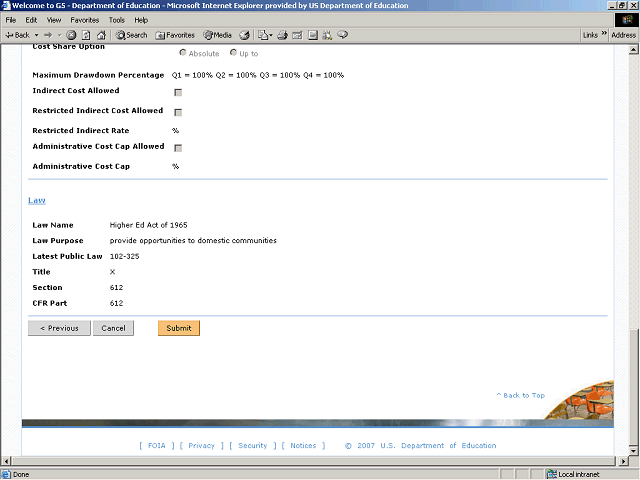Click the Back to Top link

point(520,395)
